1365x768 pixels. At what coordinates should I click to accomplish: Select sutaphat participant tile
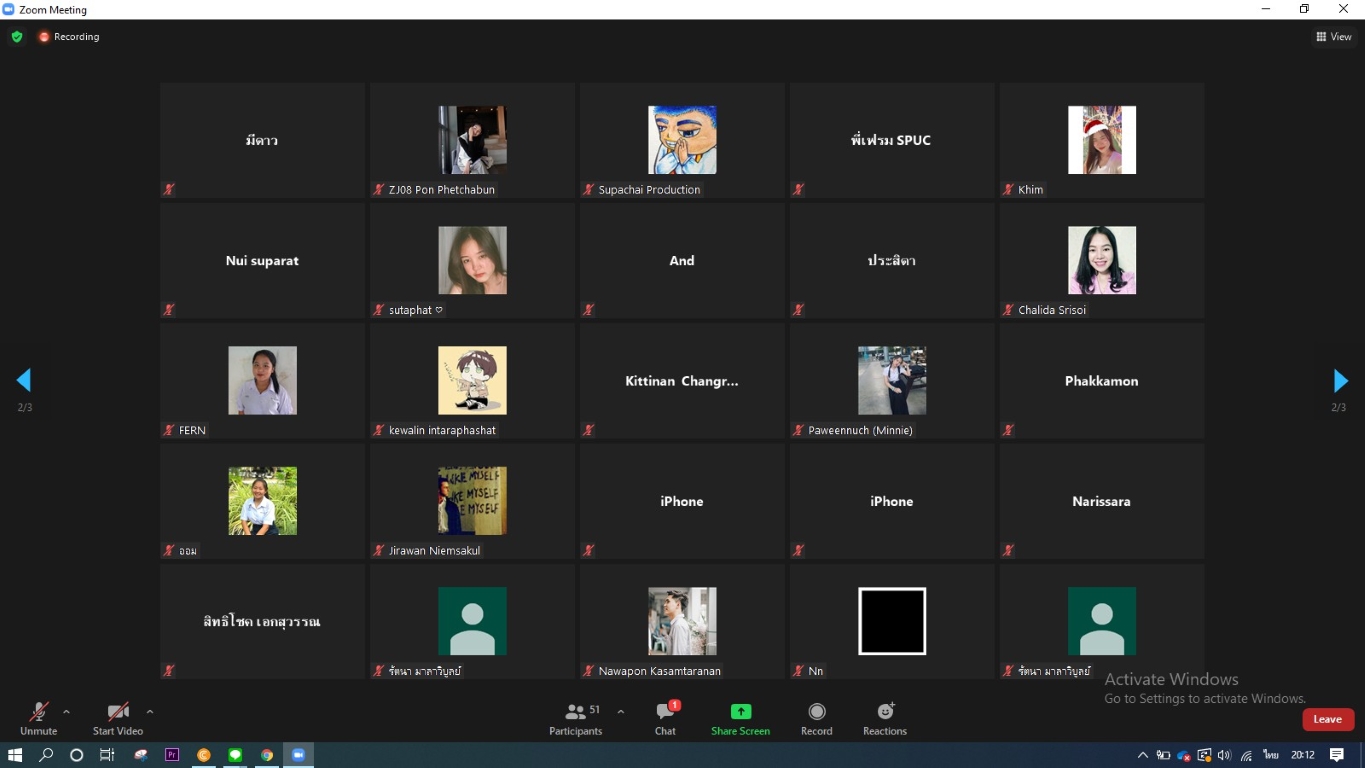(x=472, y=260)
